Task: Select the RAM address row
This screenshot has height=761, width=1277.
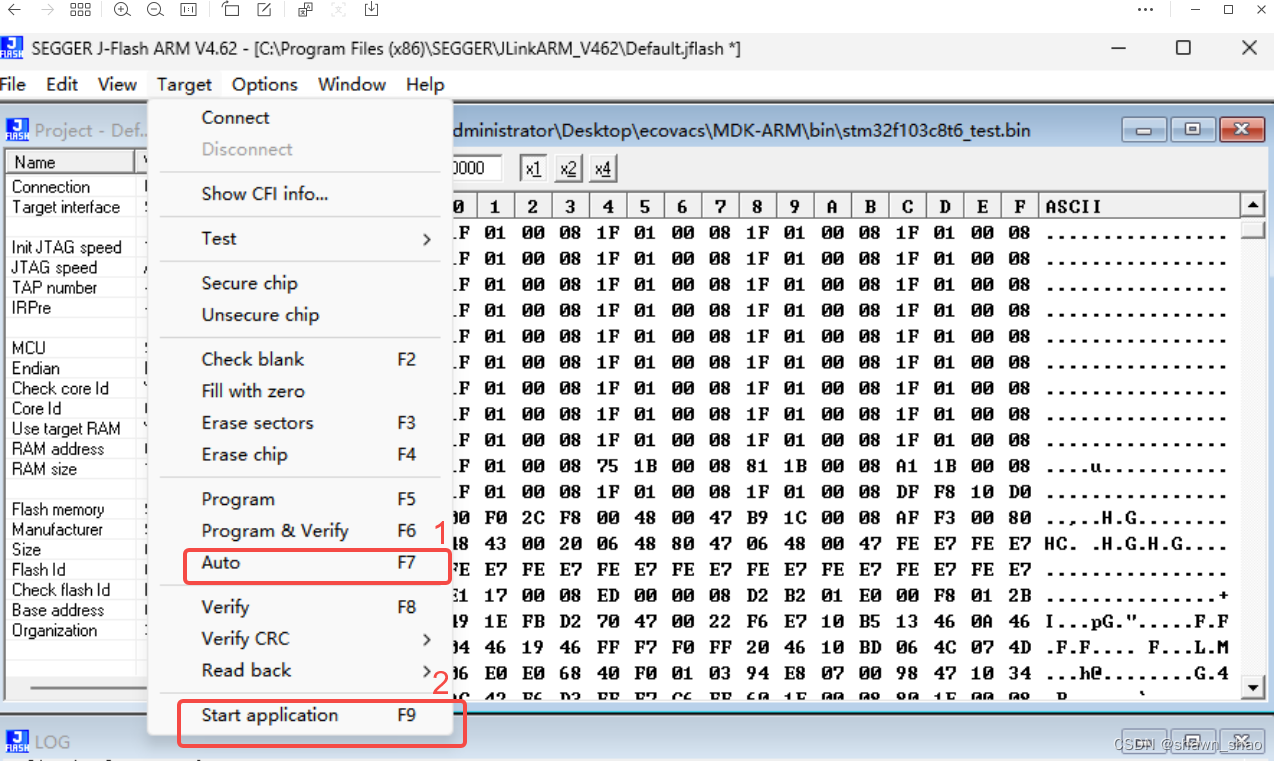Action: click(x=76, y=449)
